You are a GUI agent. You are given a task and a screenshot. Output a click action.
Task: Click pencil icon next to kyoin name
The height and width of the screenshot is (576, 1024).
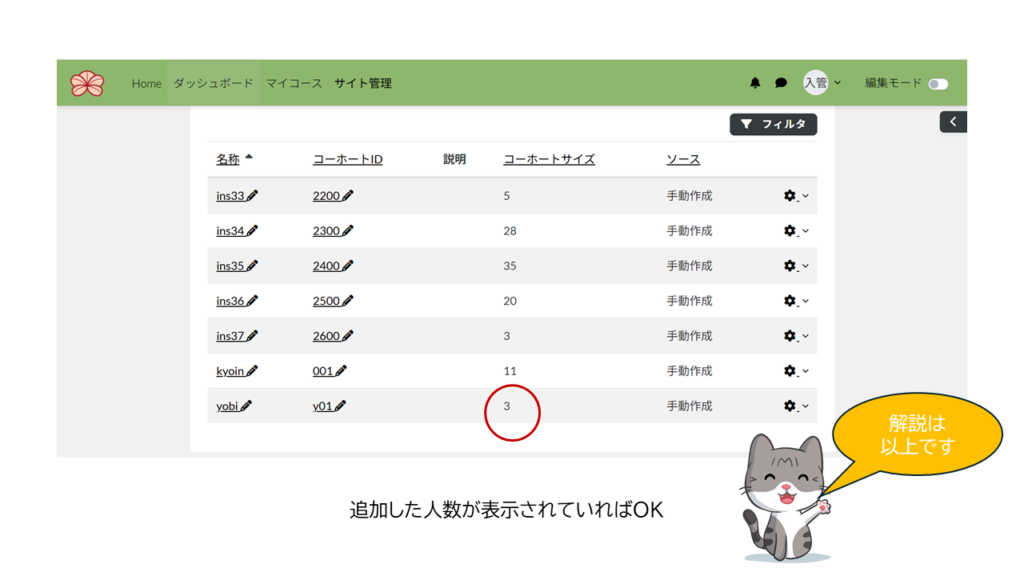click(252, 371)
